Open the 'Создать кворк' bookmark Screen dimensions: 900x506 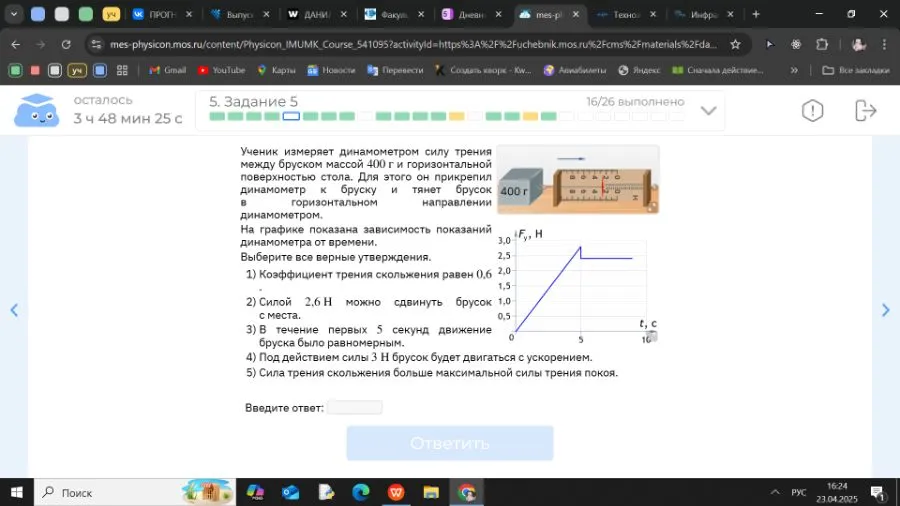click(x=483, y=70)
